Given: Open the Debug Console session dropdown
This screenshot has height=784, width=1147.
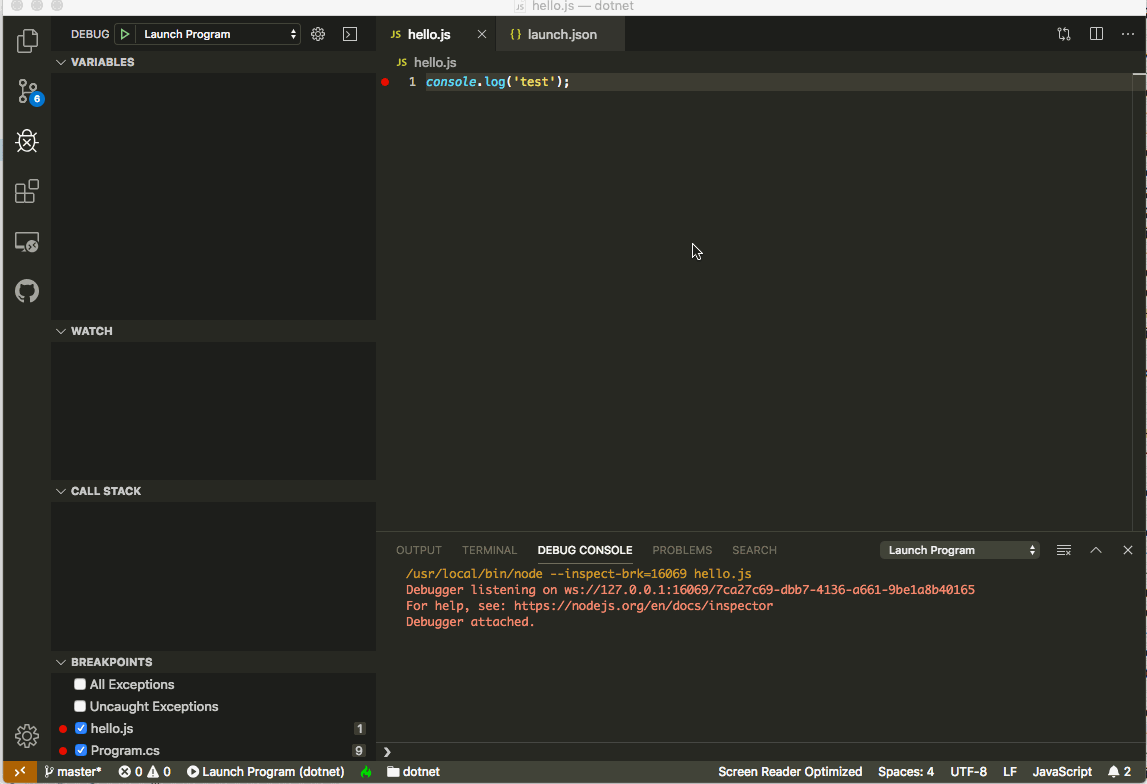Looking at the screenshot, I should pyautogui.click(x=958, y=549).
